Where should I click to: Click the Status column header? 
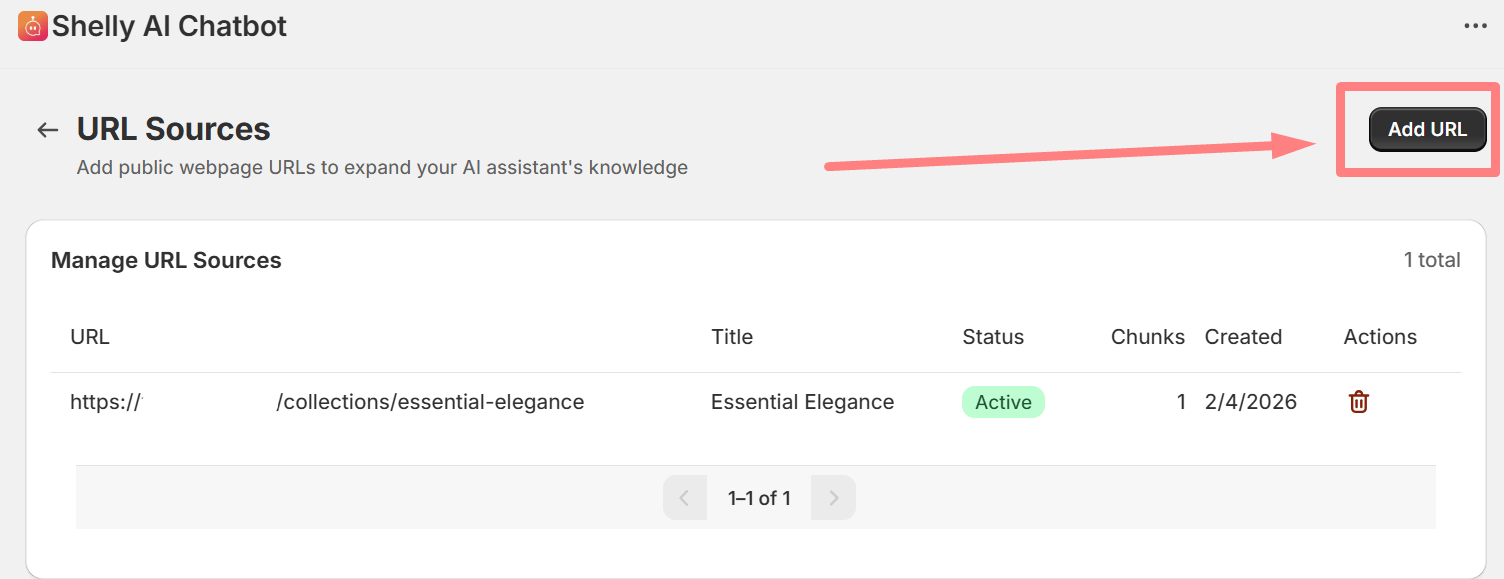coord(993,337)
